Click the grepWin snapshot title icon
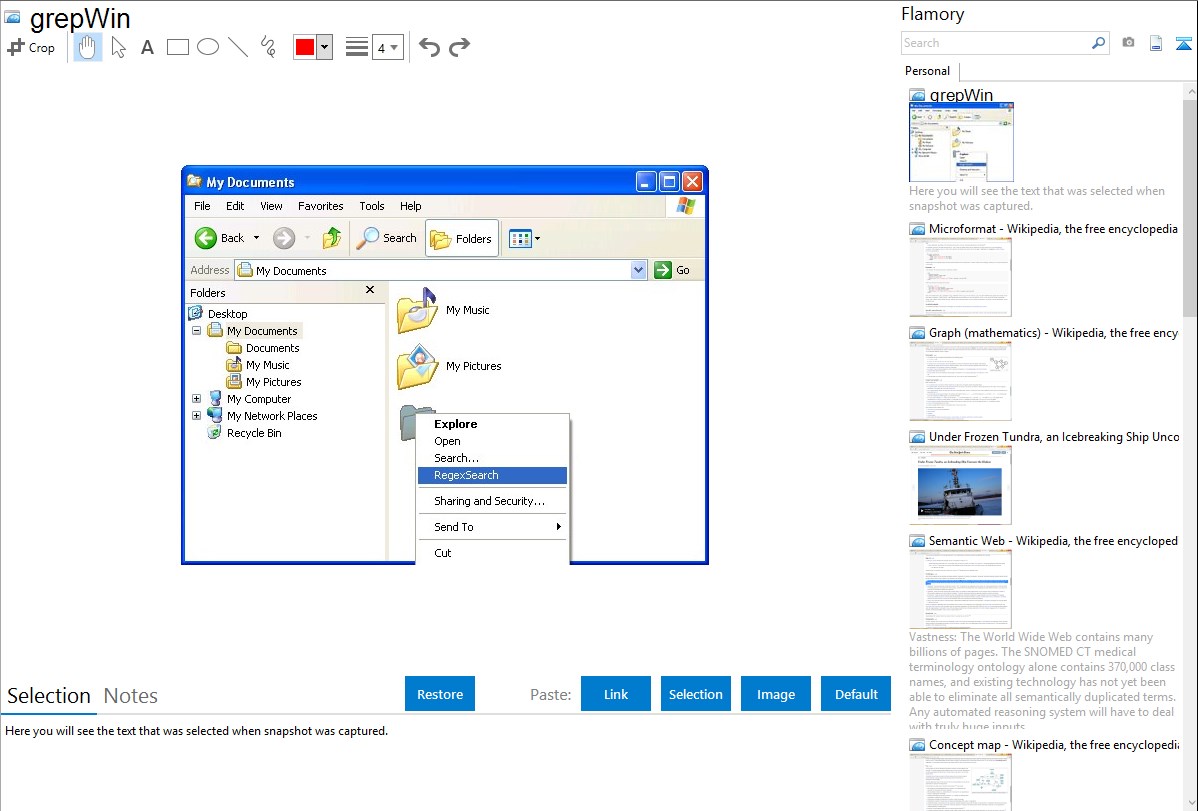 pyautogui.click(x=12, y=17)
